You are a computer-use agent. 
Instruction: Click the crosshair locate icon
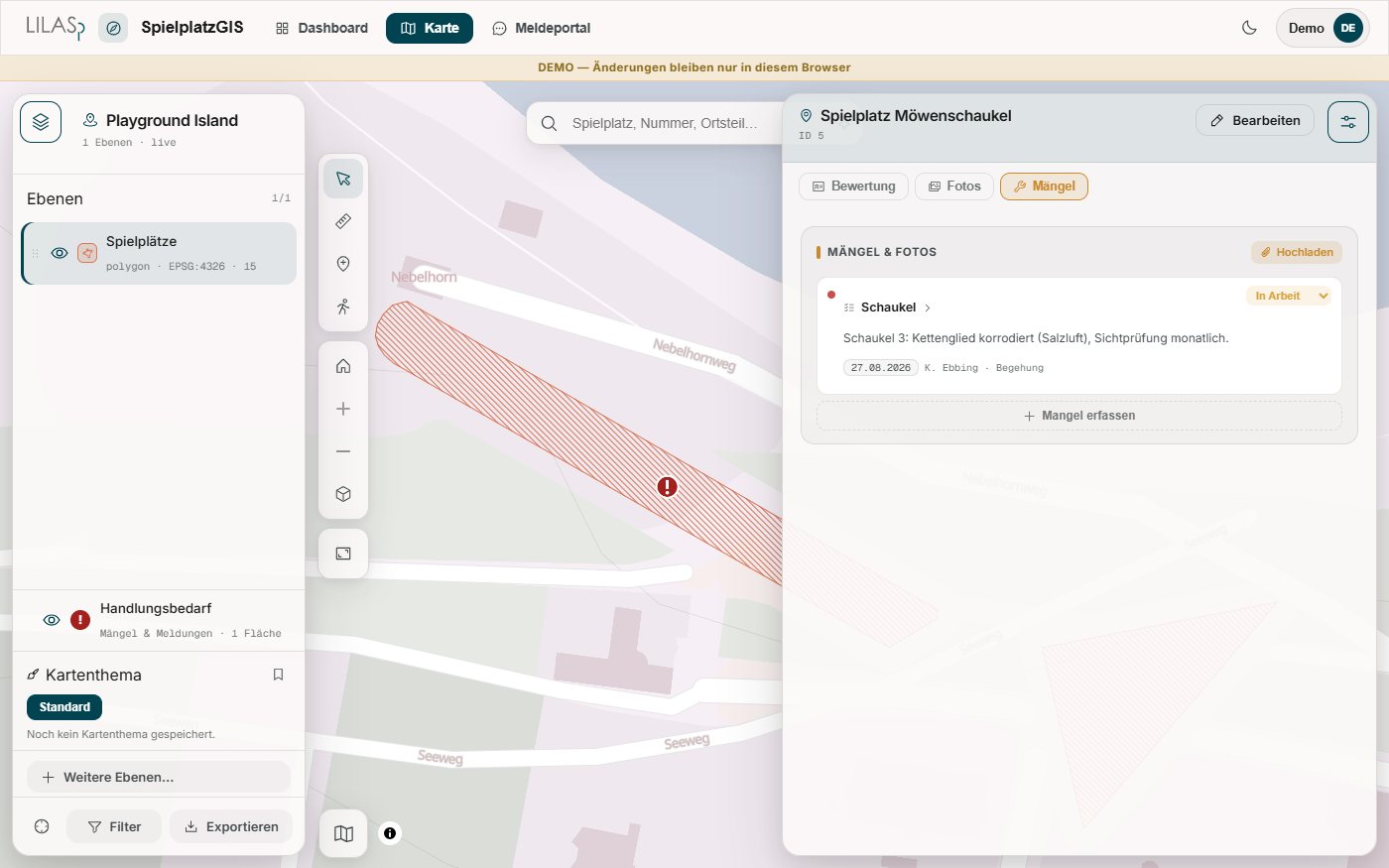click(42, 826)
